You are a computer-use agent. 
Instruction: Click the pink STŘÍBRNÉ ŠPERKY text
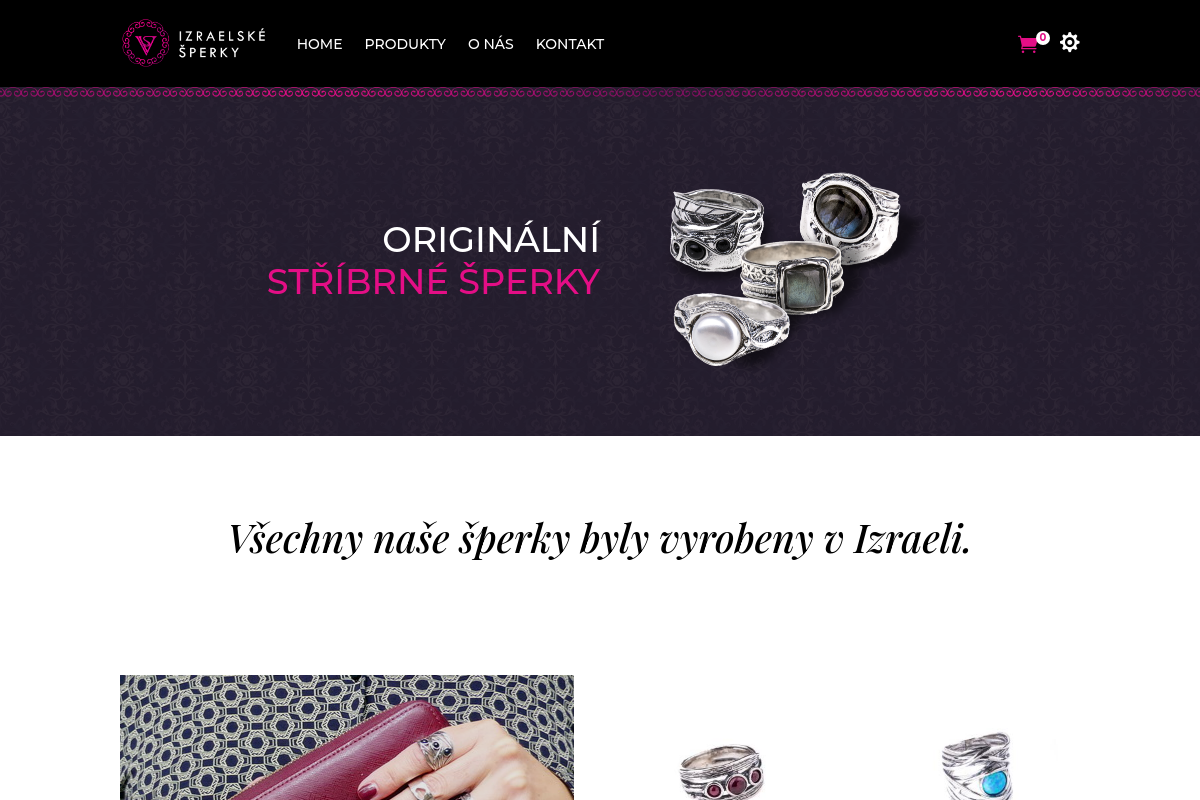[433, 282]
